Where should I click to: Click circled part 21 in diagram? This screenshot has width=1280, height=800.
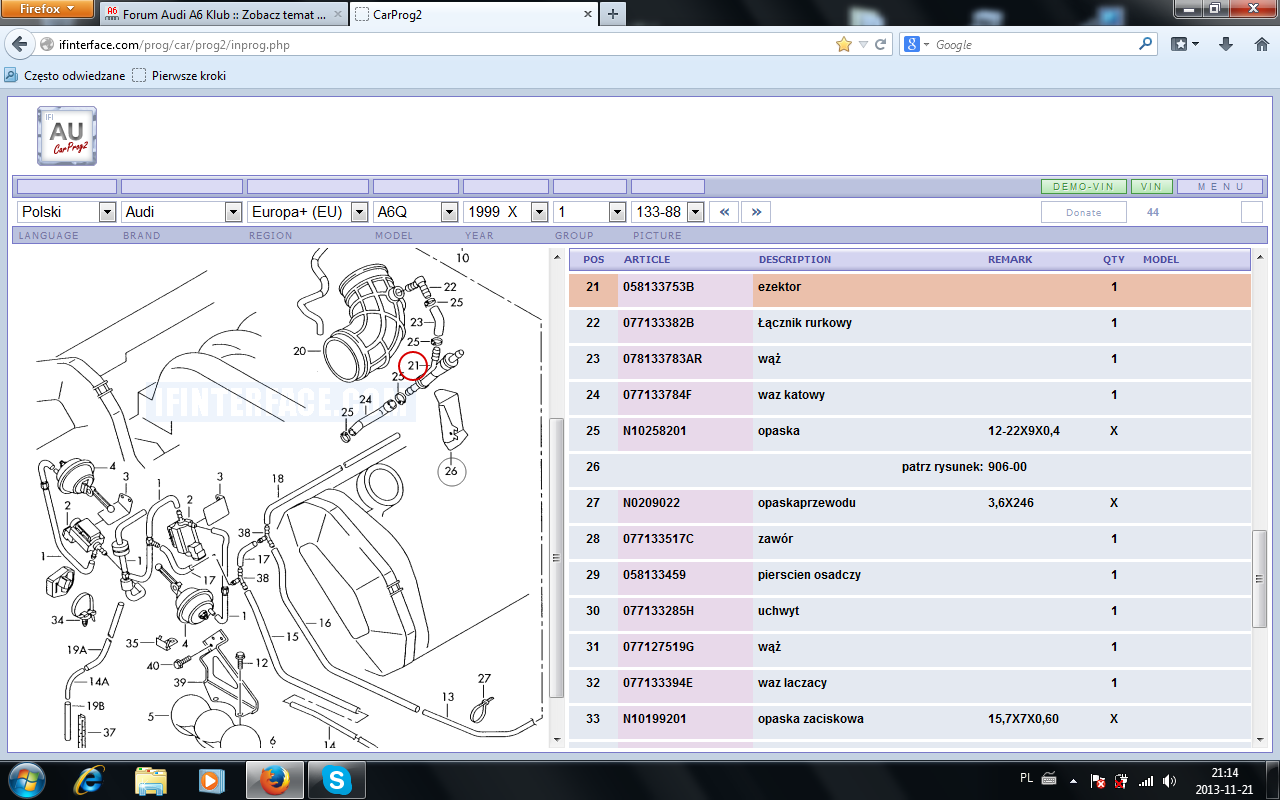[412, 367]
